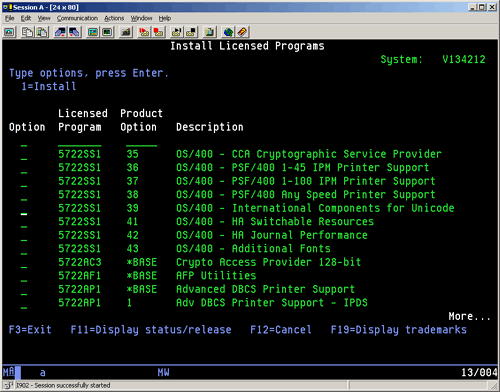Open the View menu

(x=44, y=18)
